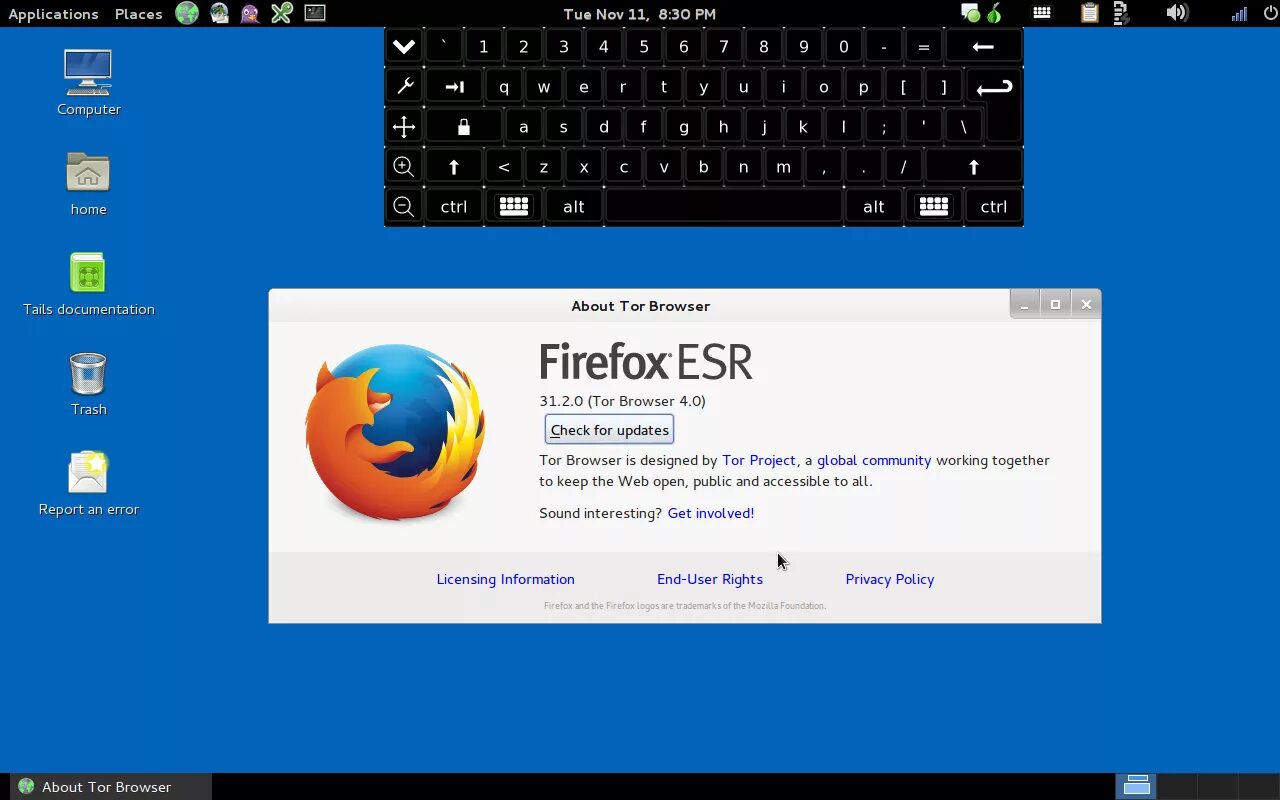Toggle Caps Lock padlock key
The height and width of the screenshot is (800, 1280).
point(464,126)
